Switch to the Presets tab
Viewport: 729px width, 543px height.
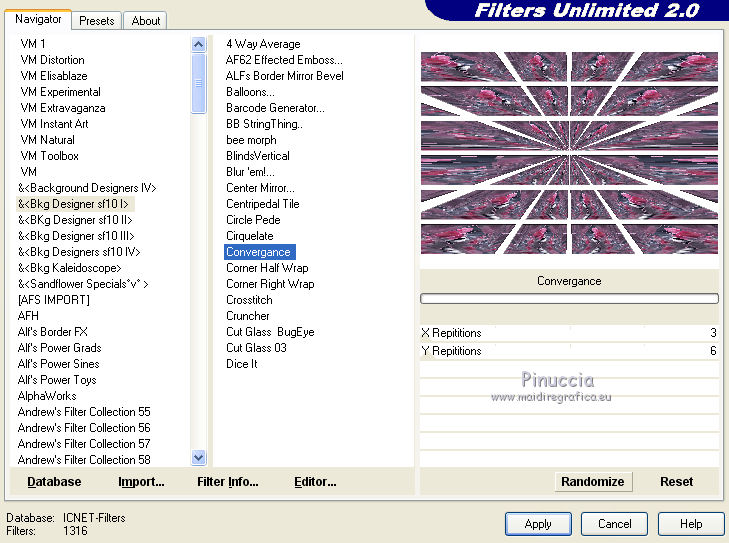click(x=97, y=21)
